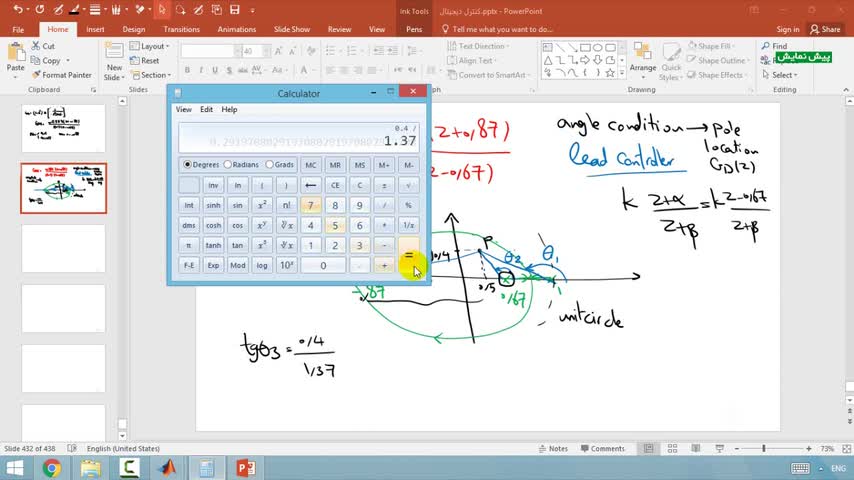The height and width of the screenshot is (480, 854).
Task: Click Sign in at top right
Action: coord(788,29)
